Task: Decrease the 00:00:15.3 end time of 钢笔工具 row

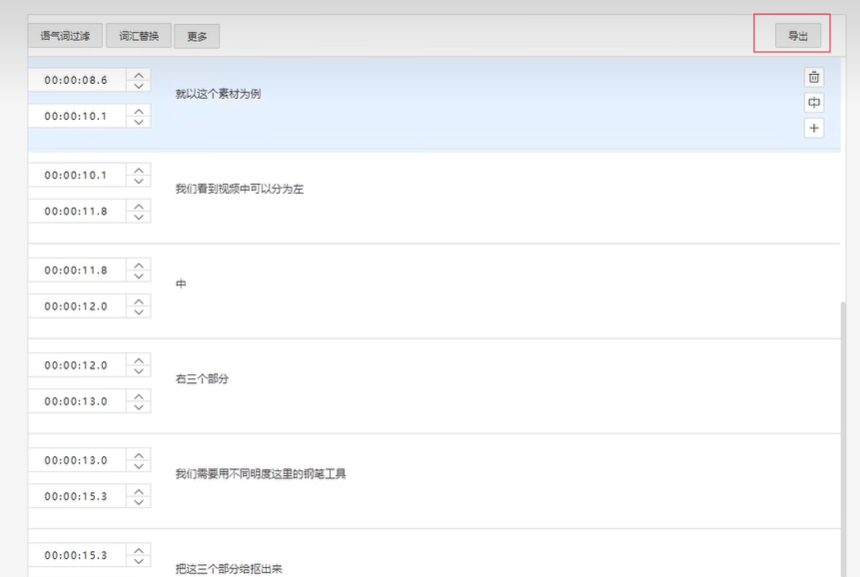Action: [x=139, y=502]
